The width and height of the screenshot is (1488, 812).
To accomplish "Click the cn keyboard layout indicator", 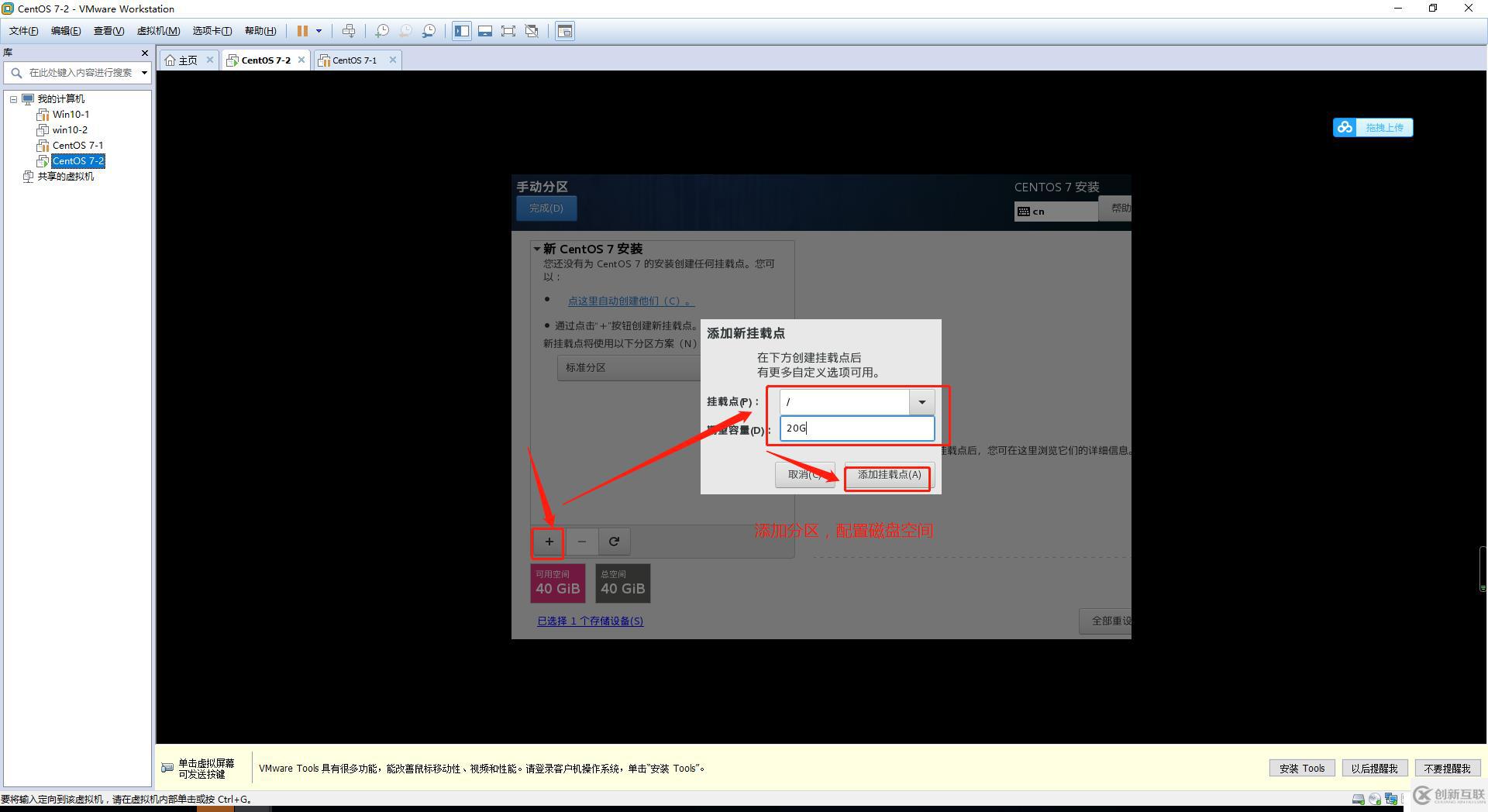I will tap(1056, 212).
